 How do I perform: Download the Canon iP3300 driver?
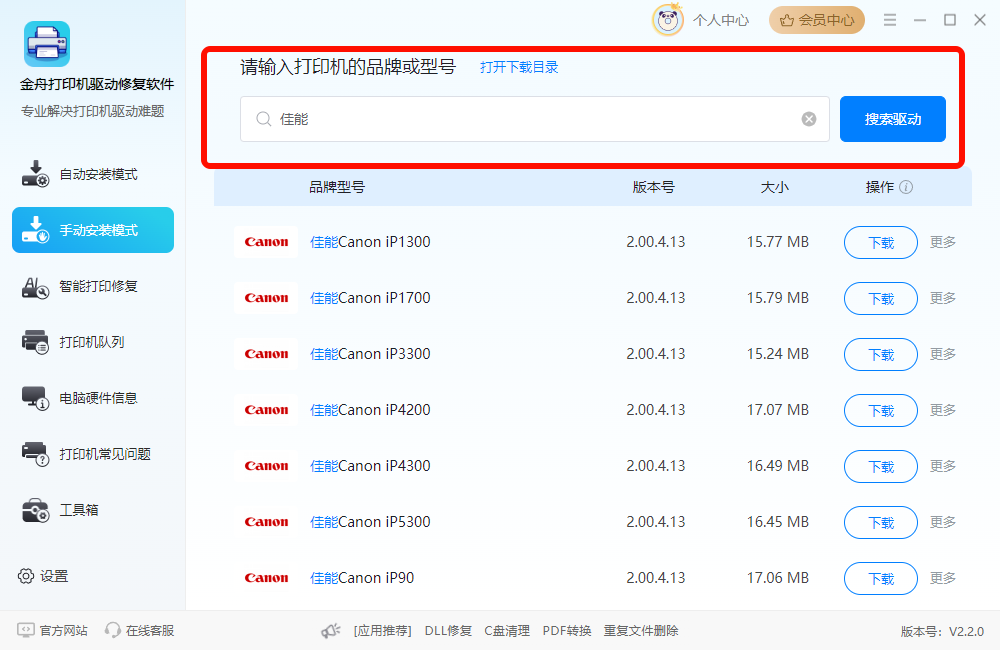[x=881, y=354]
